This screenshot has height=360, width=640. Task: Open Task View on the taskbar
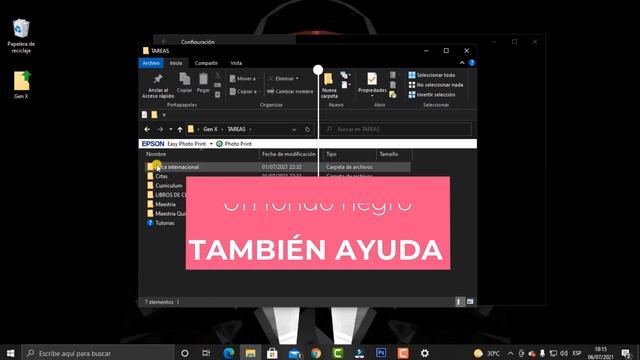coord(206,353)
